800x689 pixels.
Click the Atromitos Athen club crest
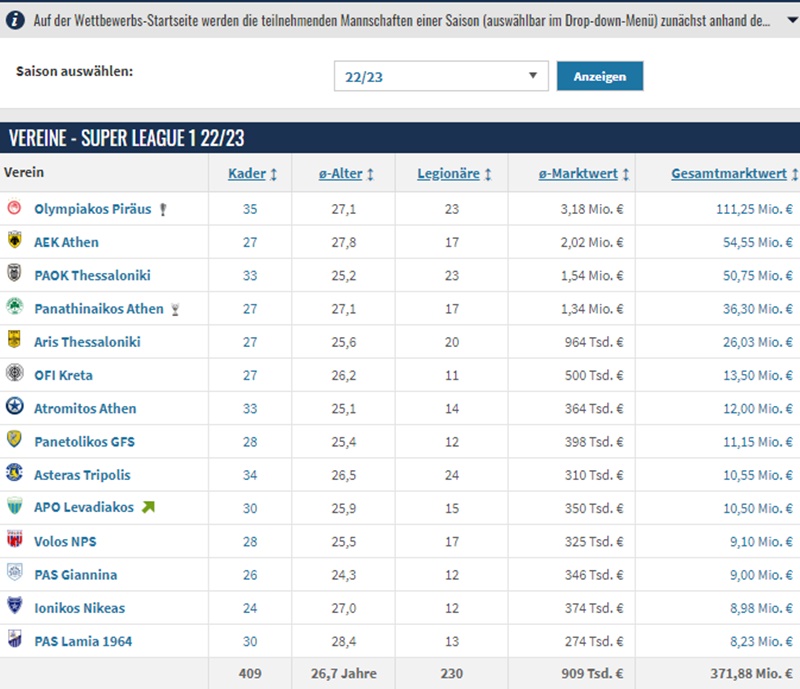(14, 406)
